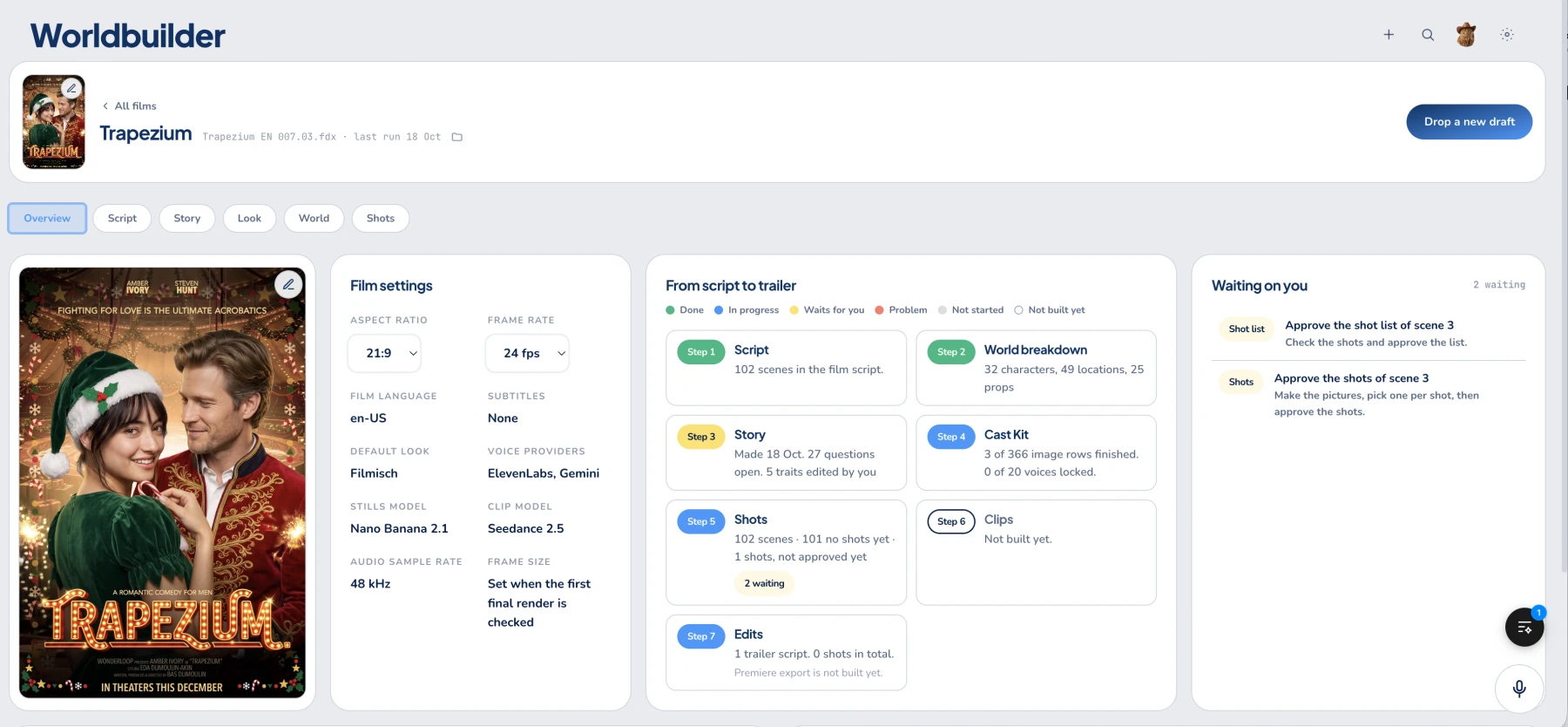Click the small Trapezium film thumbnail
The image size is (1568, 727).
tap(53, 121)
